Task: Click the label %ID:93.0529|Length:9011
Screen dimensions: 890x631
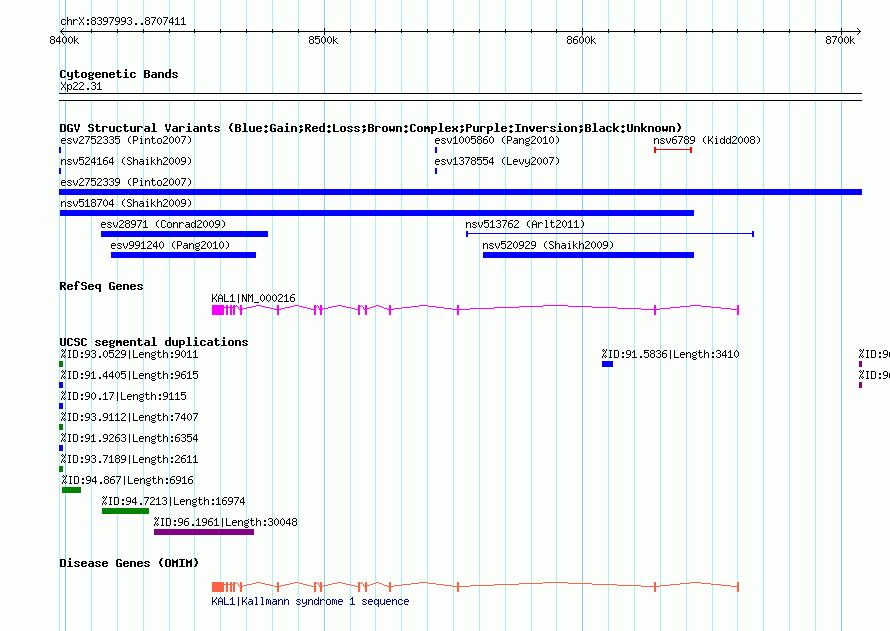Action: [129, 354]
